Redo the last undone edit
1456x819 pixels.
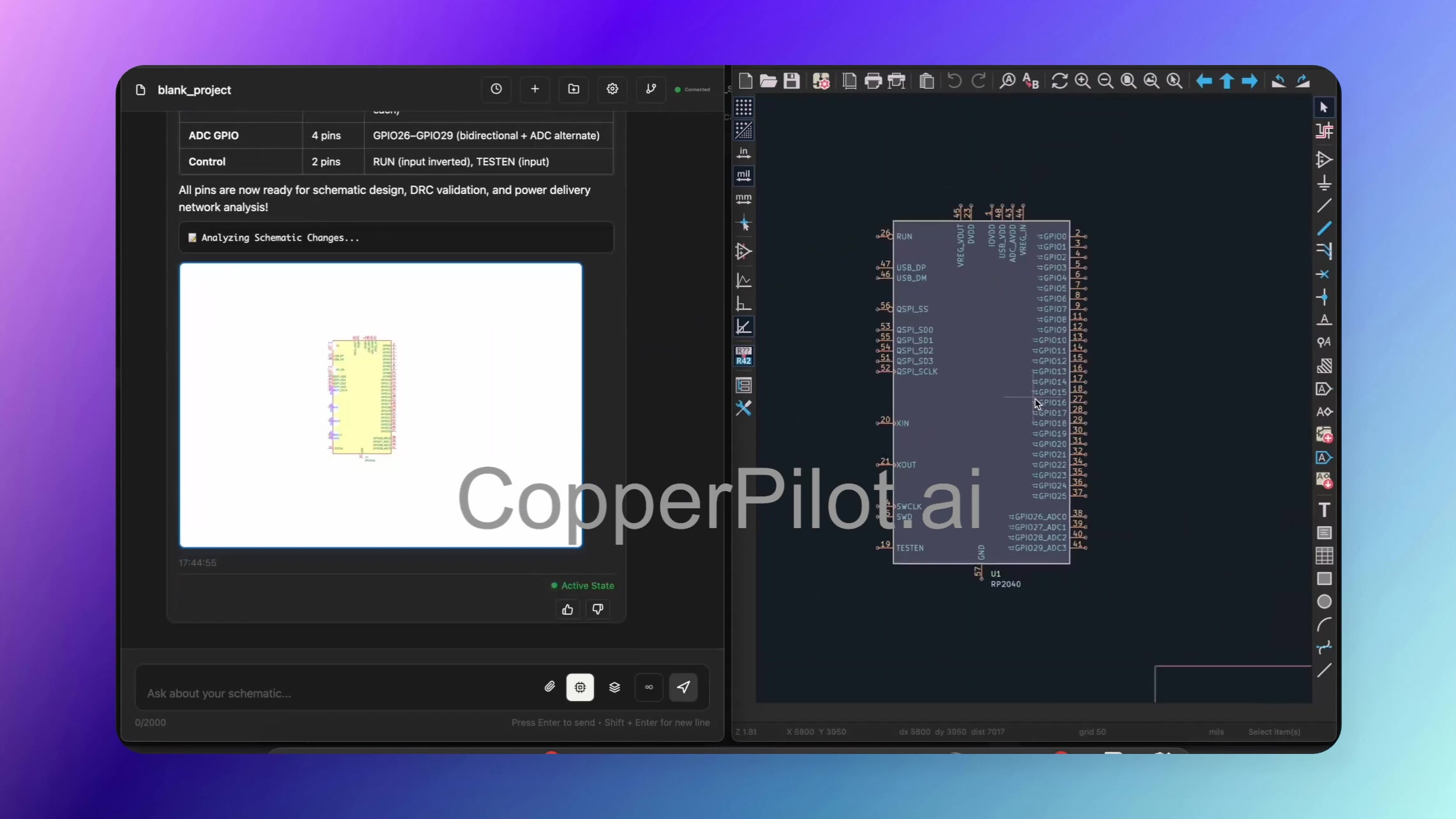(x=978, y=81)
